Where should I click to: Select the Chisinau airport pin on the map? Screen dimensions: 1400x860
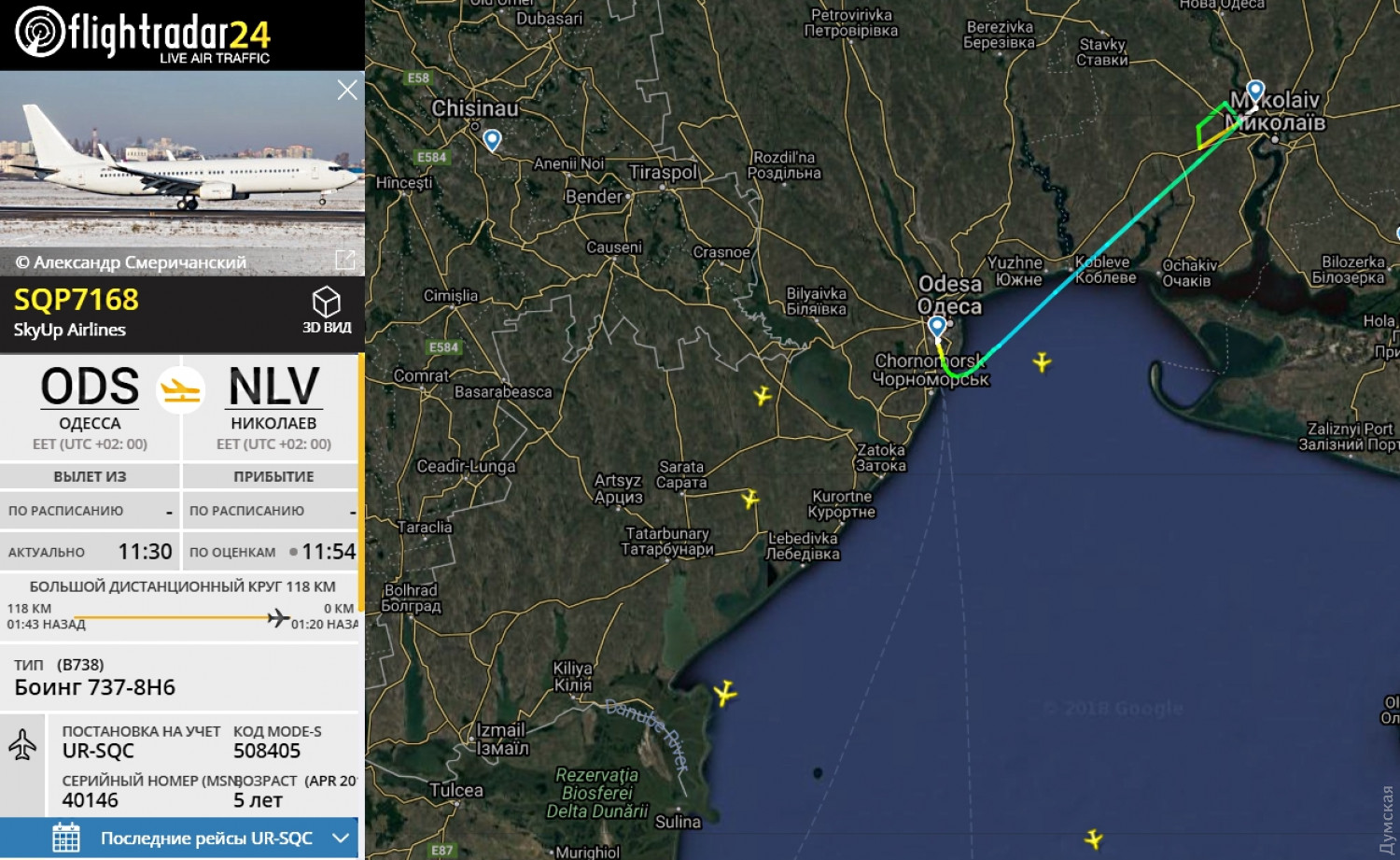point(492,140)
